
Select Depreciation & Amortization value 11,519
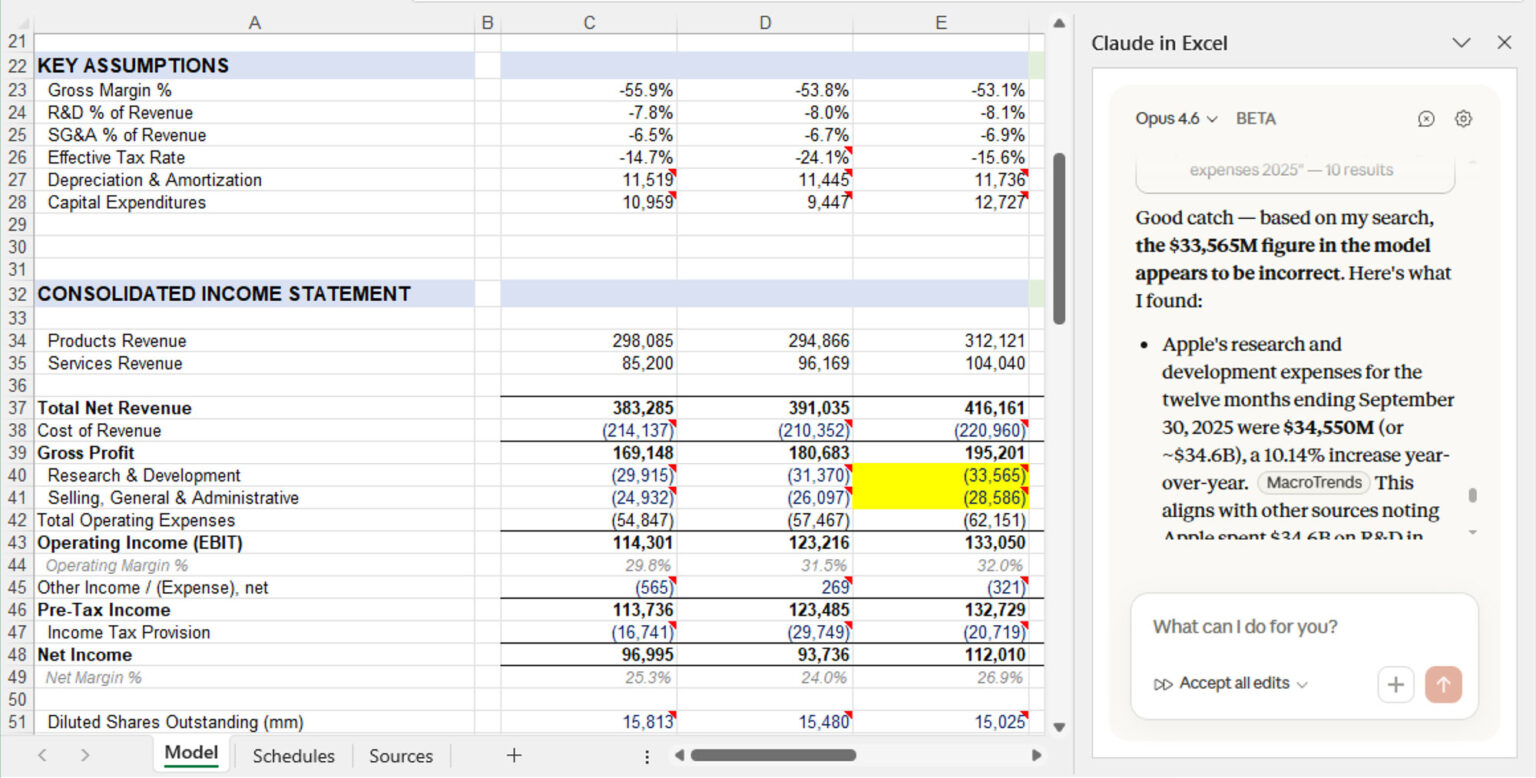point(589,180)
